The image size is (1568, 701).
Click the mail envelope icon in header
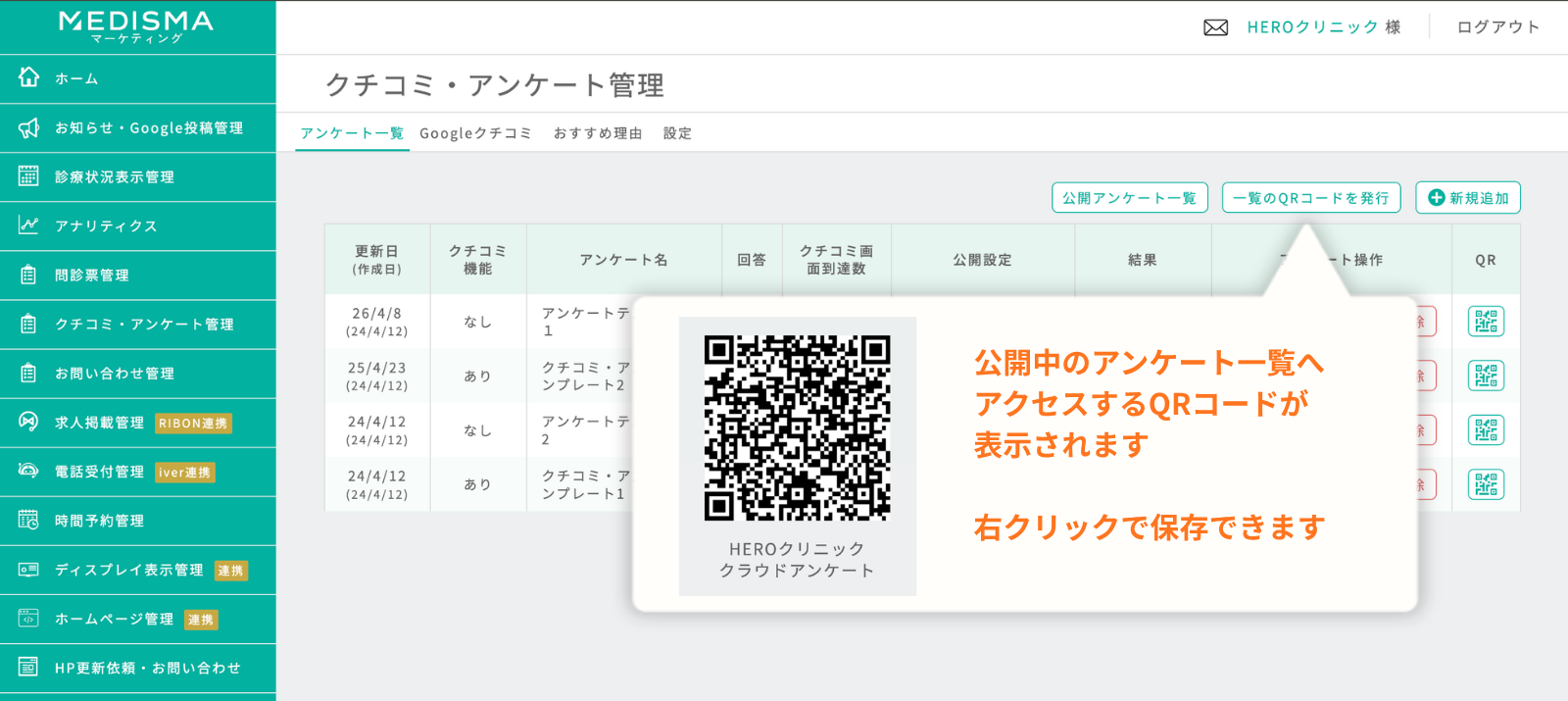point(1215,27)
